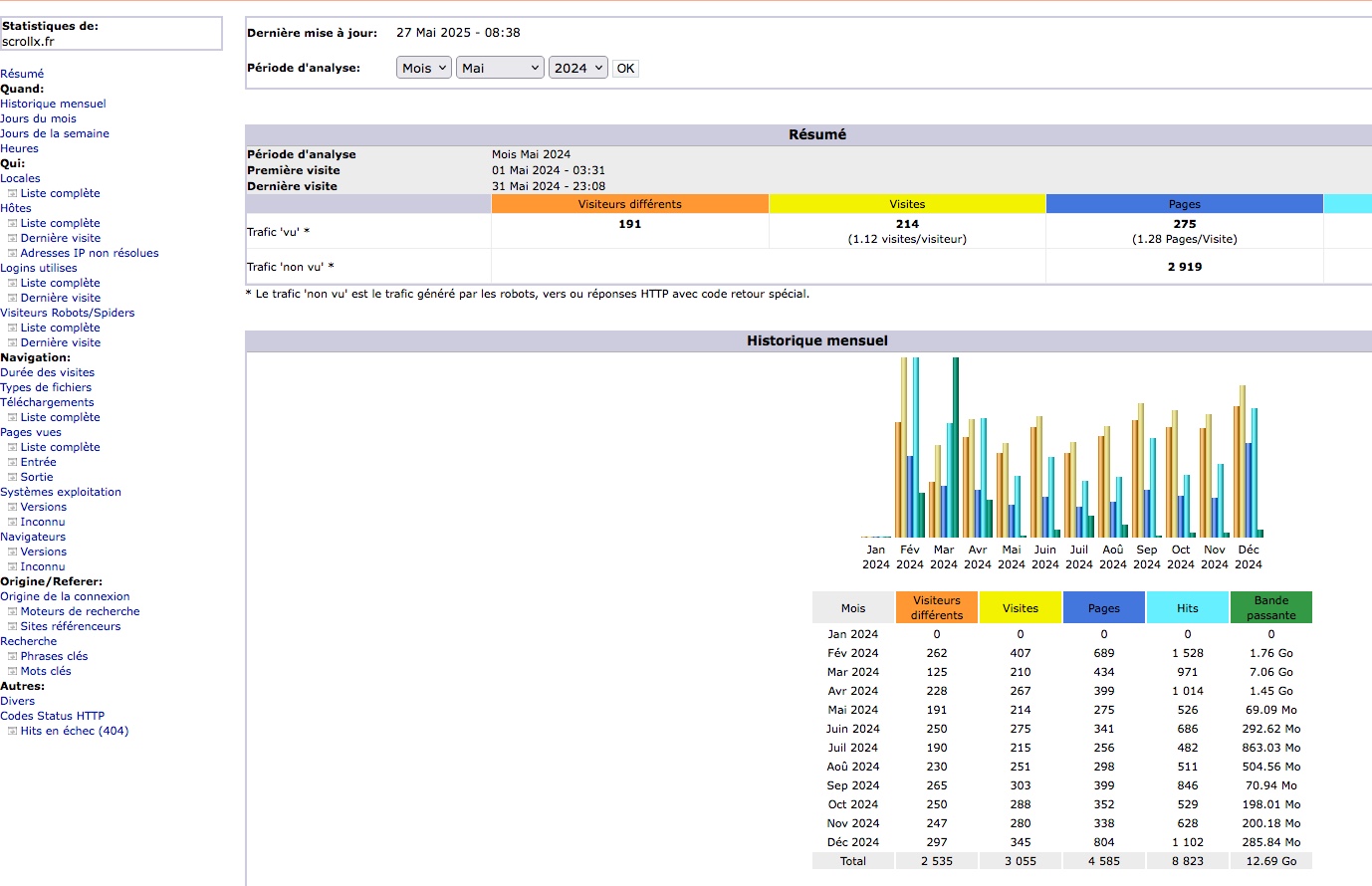
Task: Click the icon beside Mots clés
Action: pyautogui.click(x=12, y=672)
